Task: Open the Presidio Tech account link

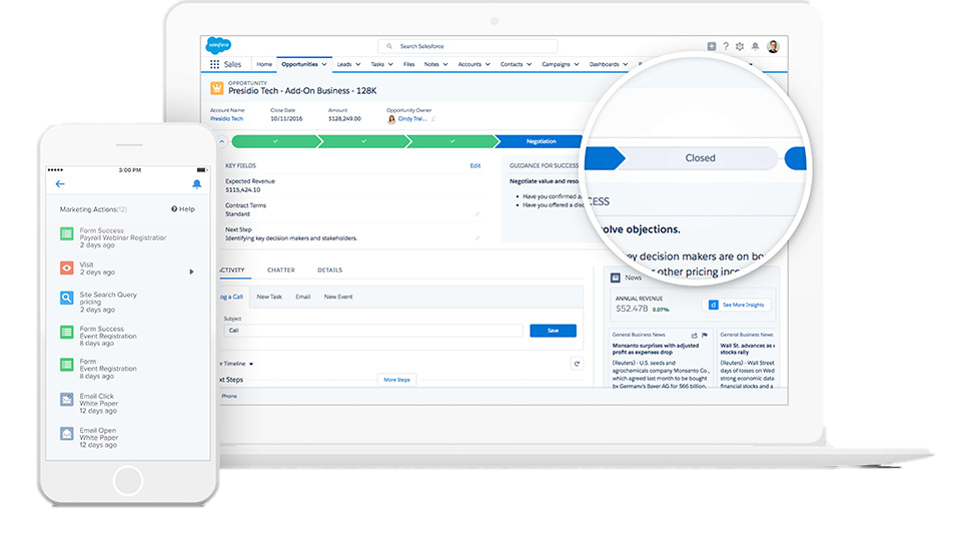Action: click(226, 119)
